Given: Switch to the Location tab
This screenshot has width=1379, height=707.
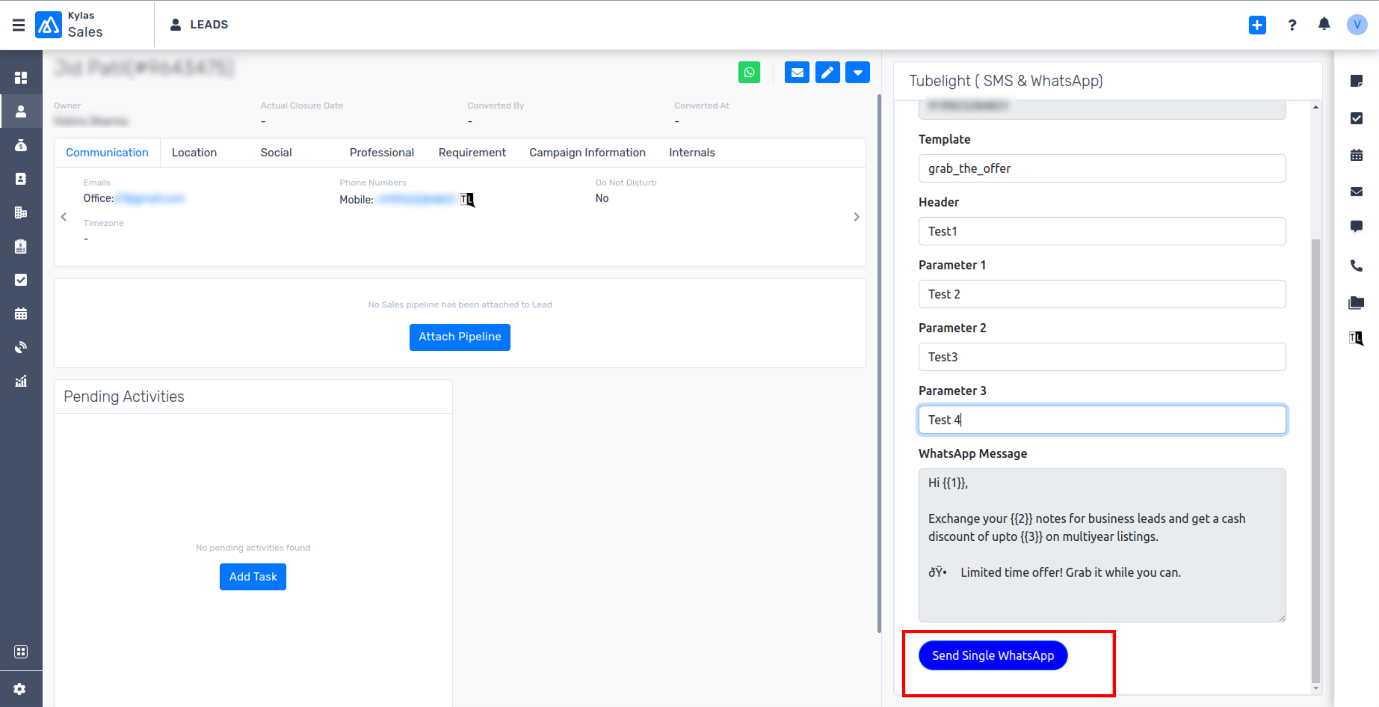Looking at the screenshot, I should click(x=194, y=153).
